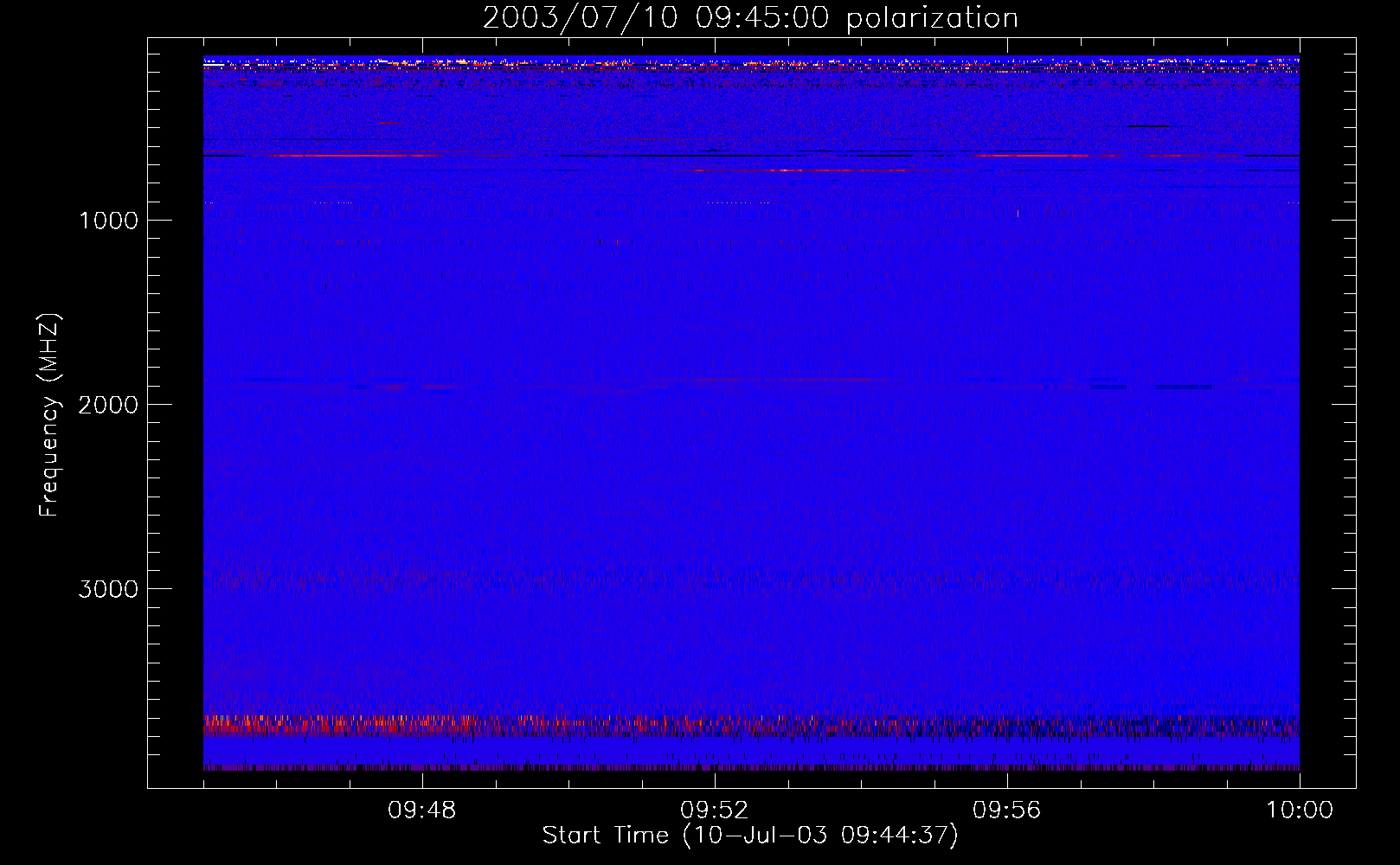Select the 3000 frequency tick label
1400x865 pixels.
tap(108, 589)
